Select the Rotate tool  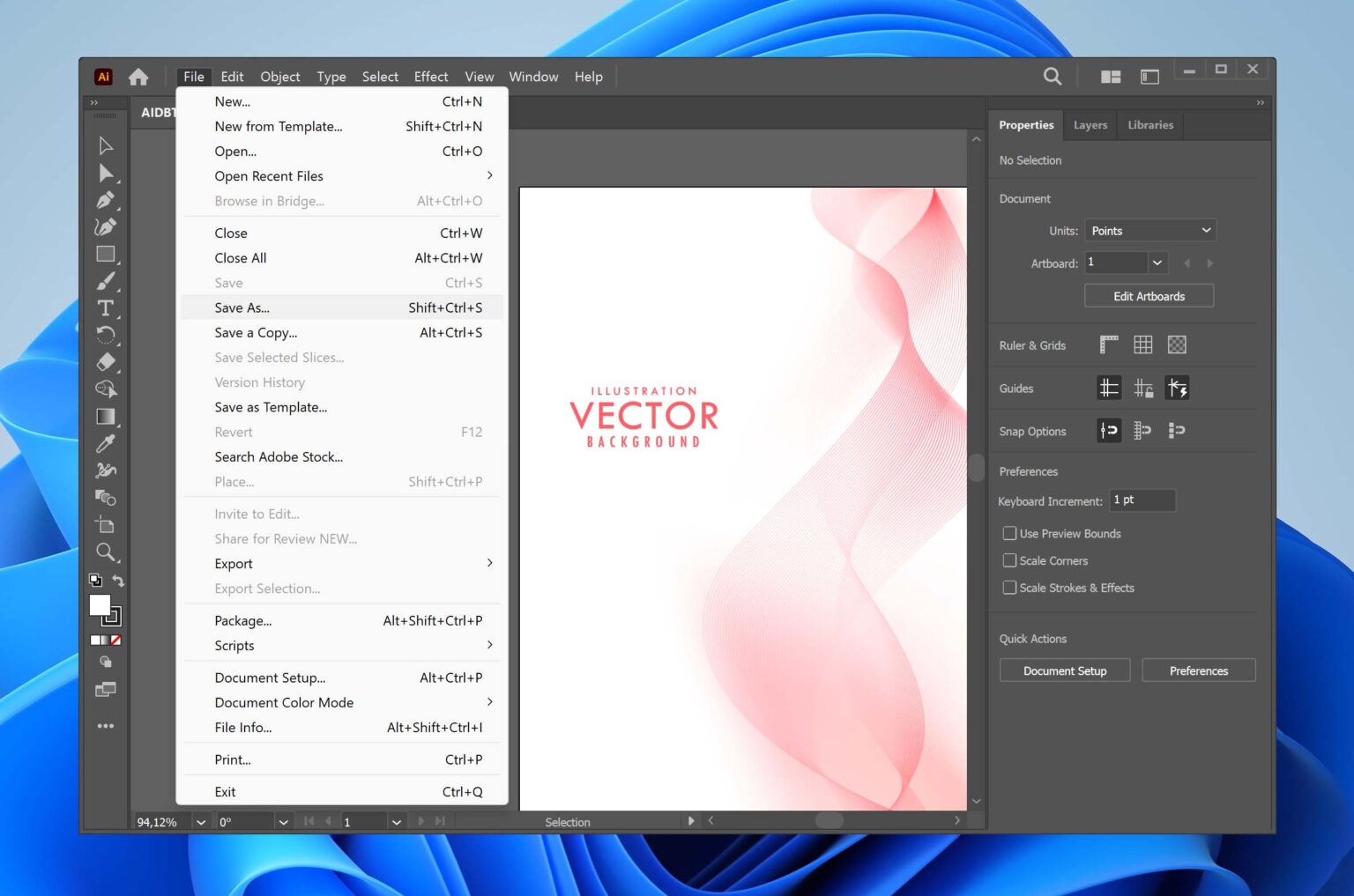(x=106, y=335)
